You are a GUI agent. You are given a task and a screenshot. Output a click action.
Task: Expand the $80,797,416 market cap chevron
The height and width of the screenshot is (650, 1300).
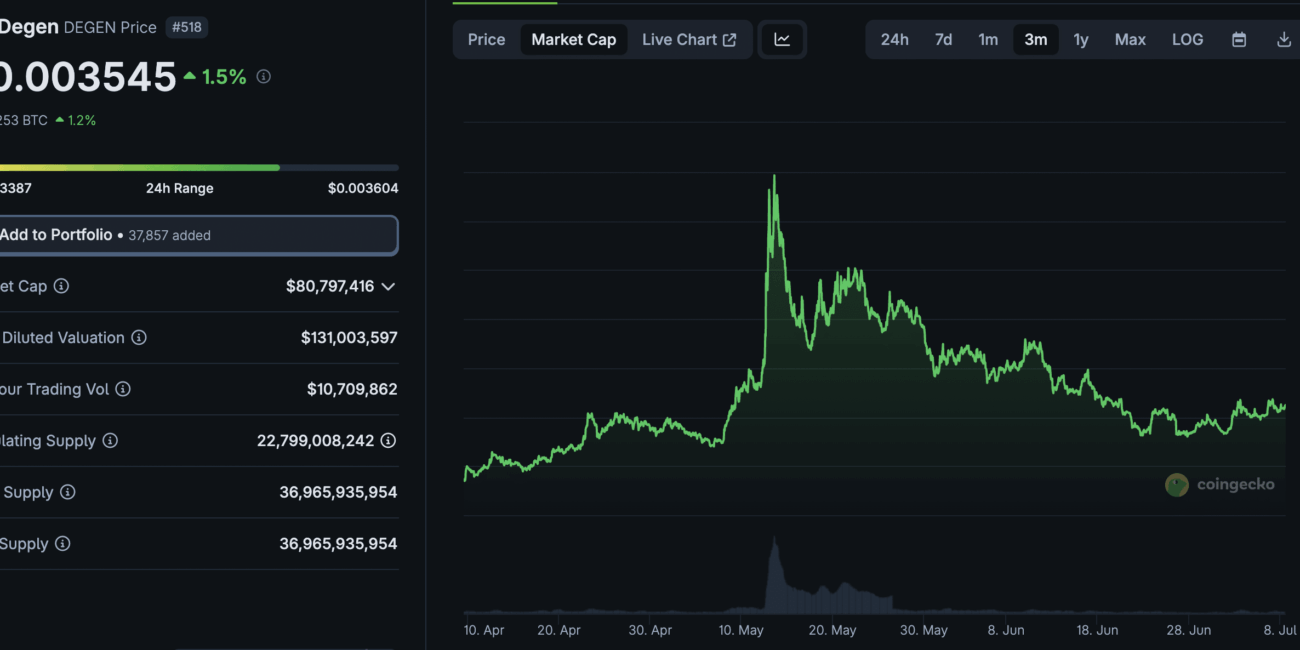pos(388,287)
